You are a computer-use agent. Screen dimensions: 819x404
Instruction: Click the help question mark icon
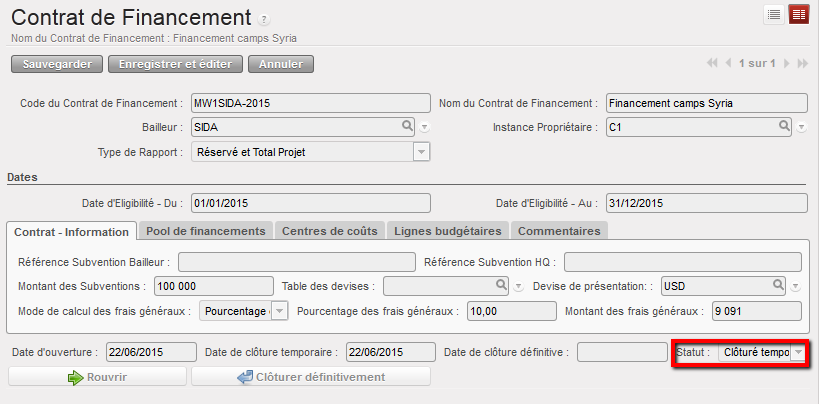click(x=264, y=20)
